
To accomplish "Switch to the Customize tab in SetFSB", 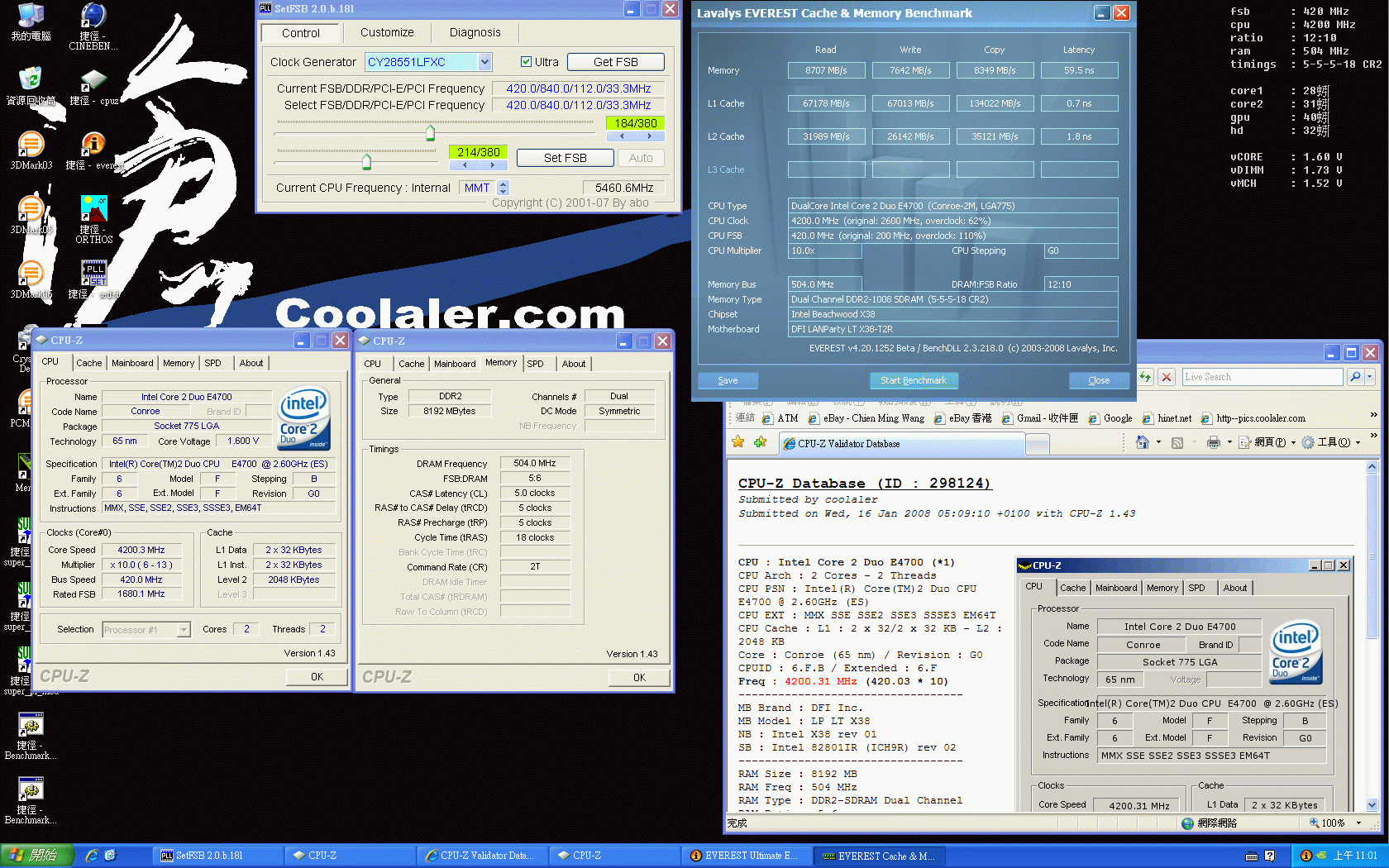I will point(387,32).
